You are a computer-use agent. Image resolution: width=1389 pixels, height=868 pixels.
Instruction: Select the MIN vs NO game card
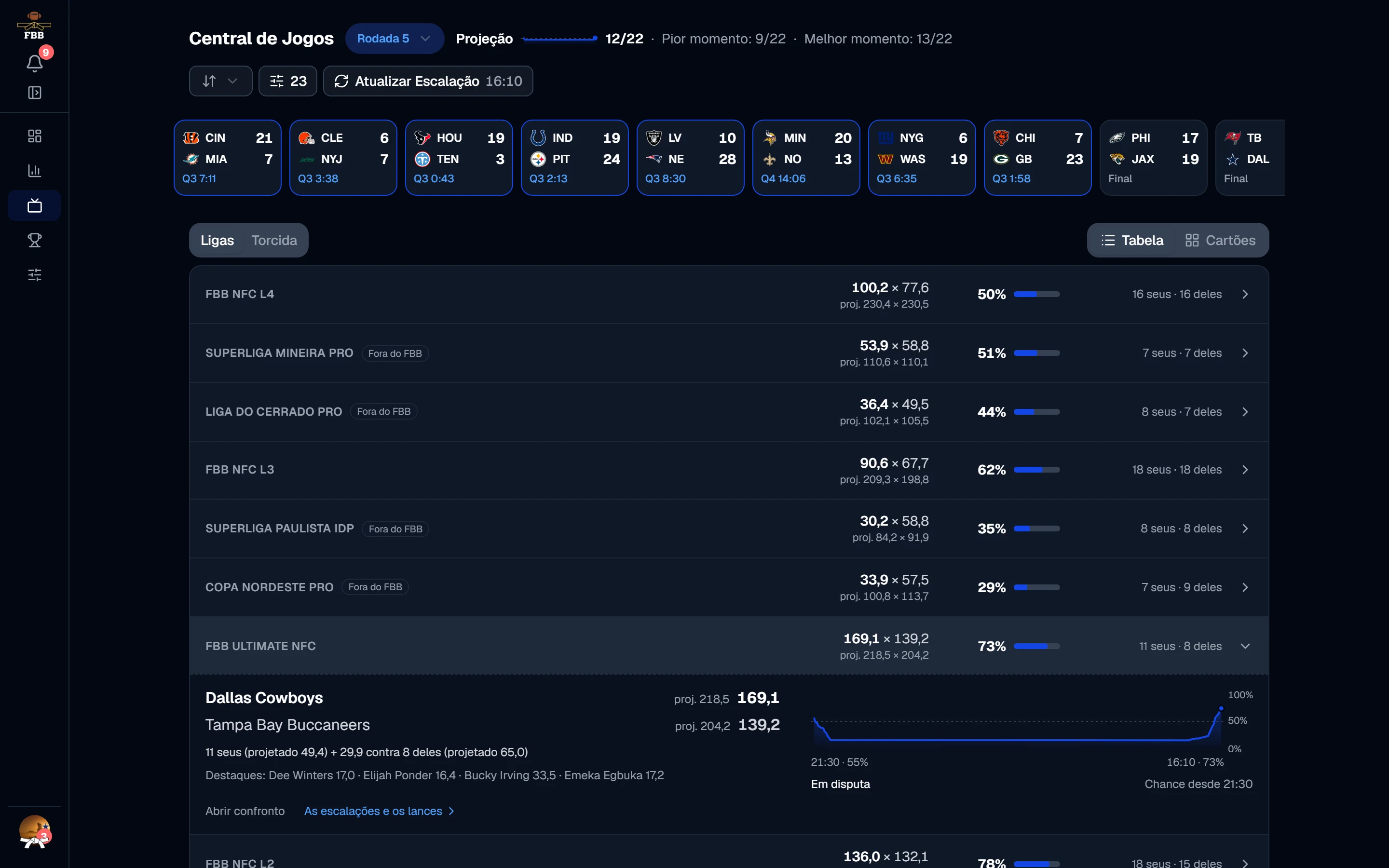(x=806, y=158)
